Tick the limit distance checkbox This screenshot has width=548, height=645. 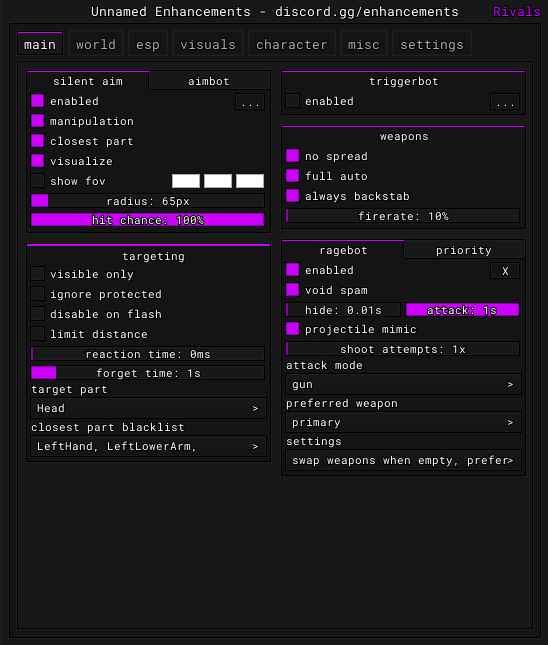(x=37, y=334)
